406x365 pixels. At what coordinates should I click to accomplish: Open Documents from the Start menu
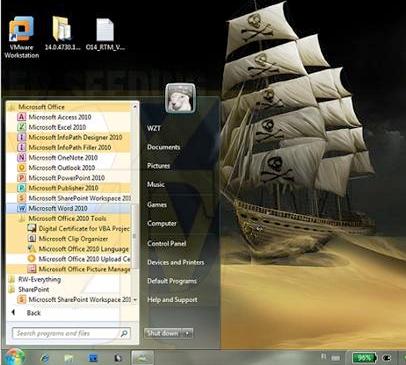click(x=164, y=147)
